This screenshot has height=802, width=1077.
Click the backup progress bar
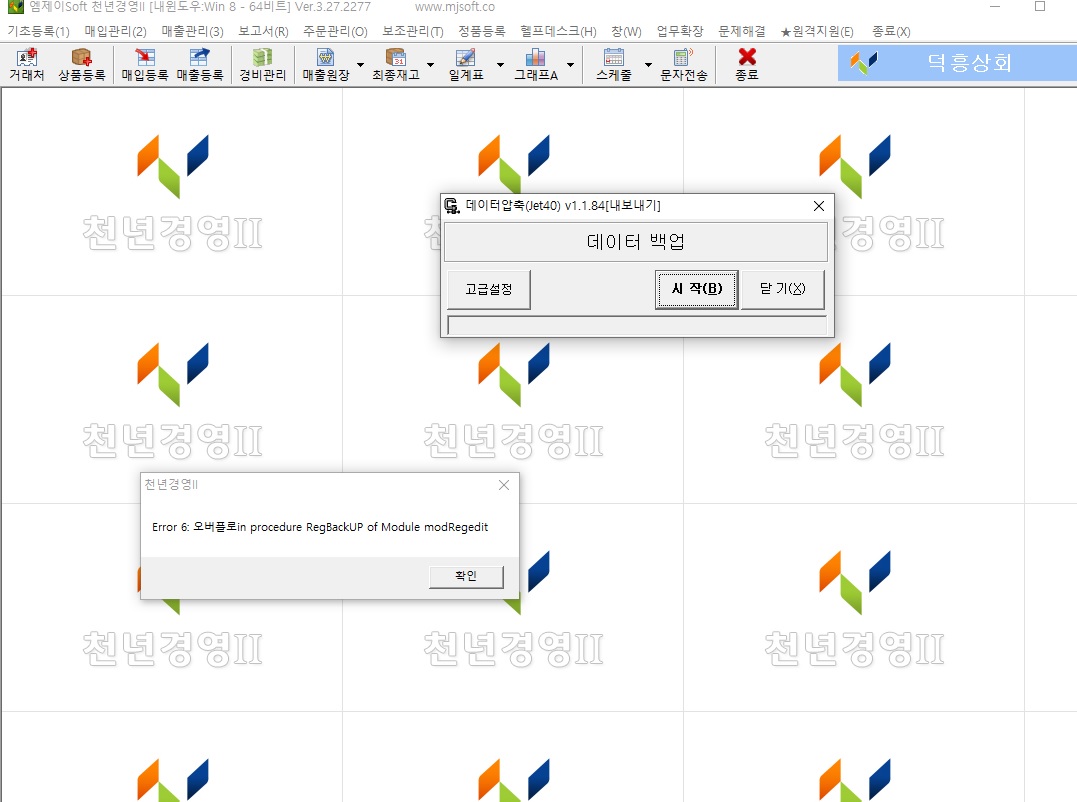637,325
